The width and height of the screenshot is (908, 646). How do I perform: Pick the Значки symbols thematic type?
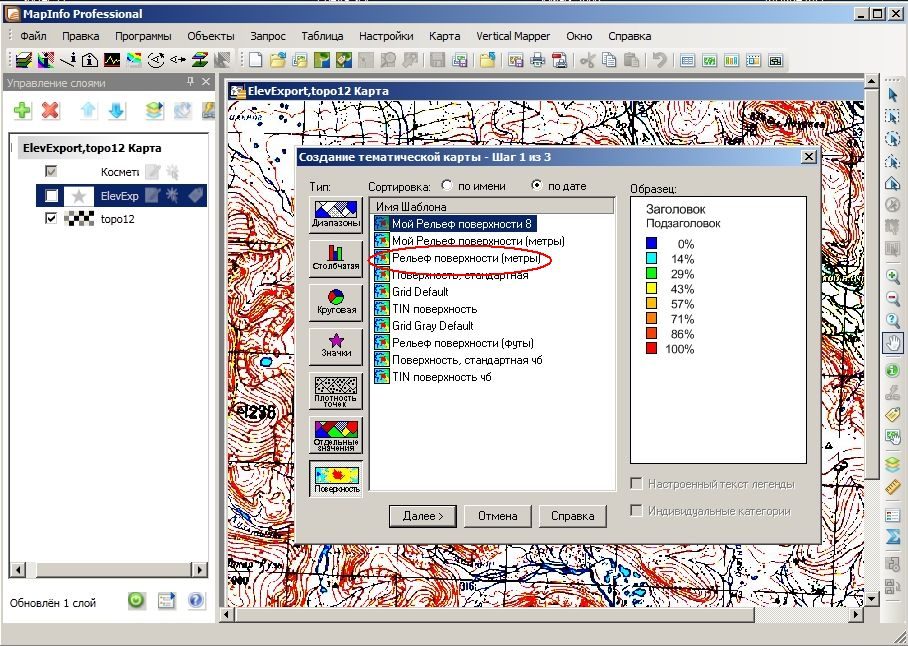click(x=336, y=346)
